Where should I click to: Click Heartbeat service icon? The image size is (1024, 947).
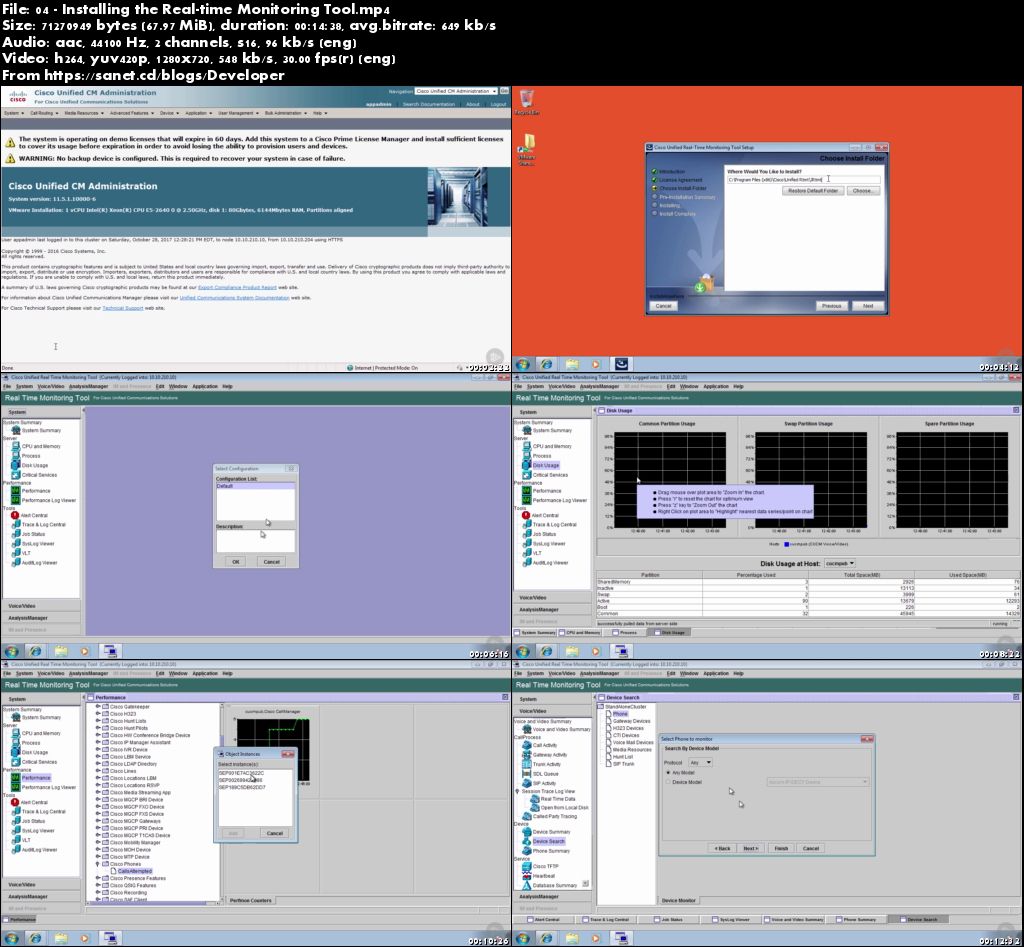(526, 876)
